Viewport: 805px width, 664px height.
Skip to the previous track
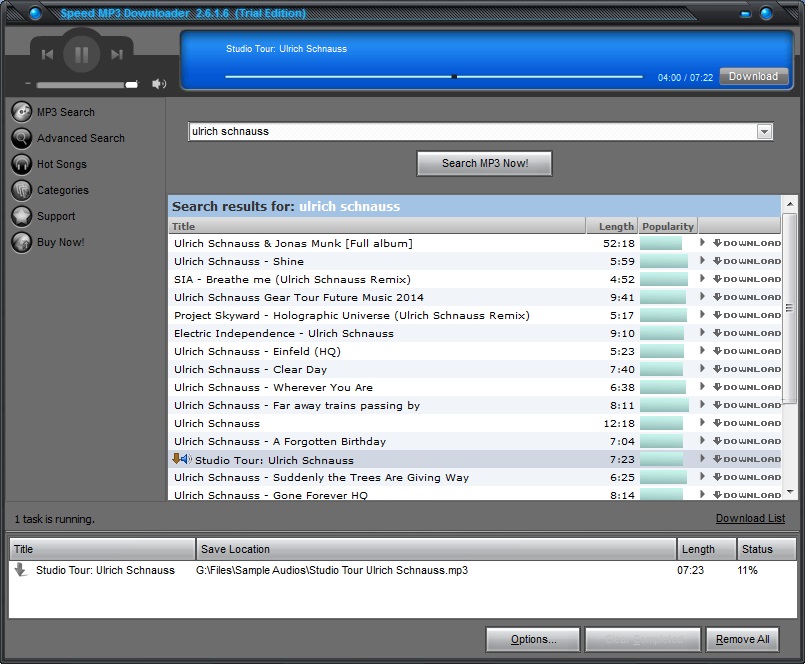(x=47, y=55)
